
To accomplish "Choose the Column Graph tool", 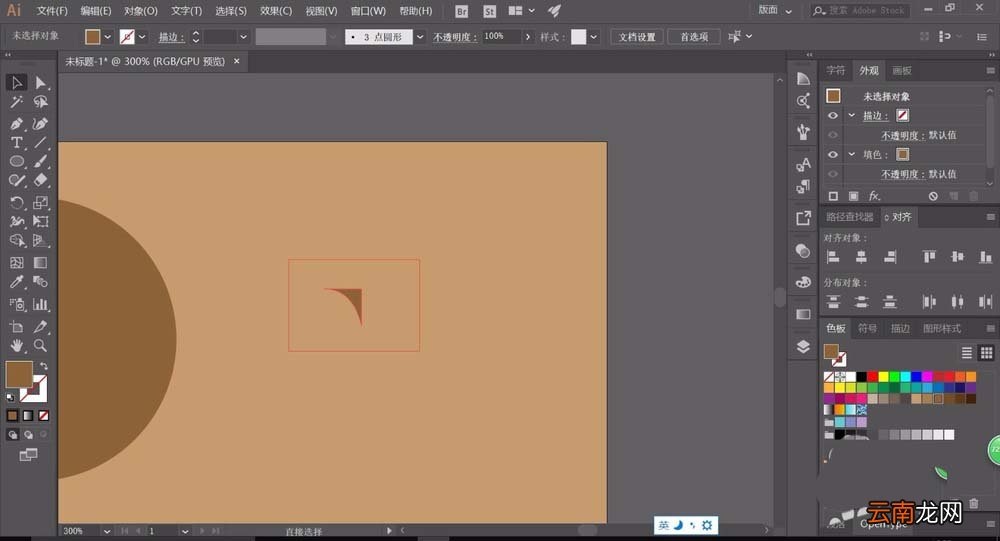I will click(x=40, y=304).
